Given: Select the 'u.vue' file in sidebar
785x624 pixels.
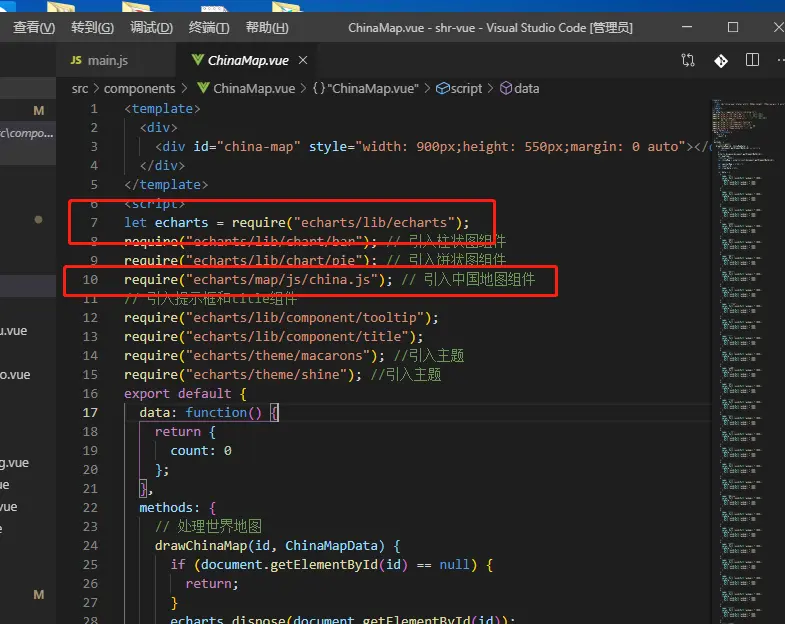Looking at the screenshot, I should [x=14, y=331].
